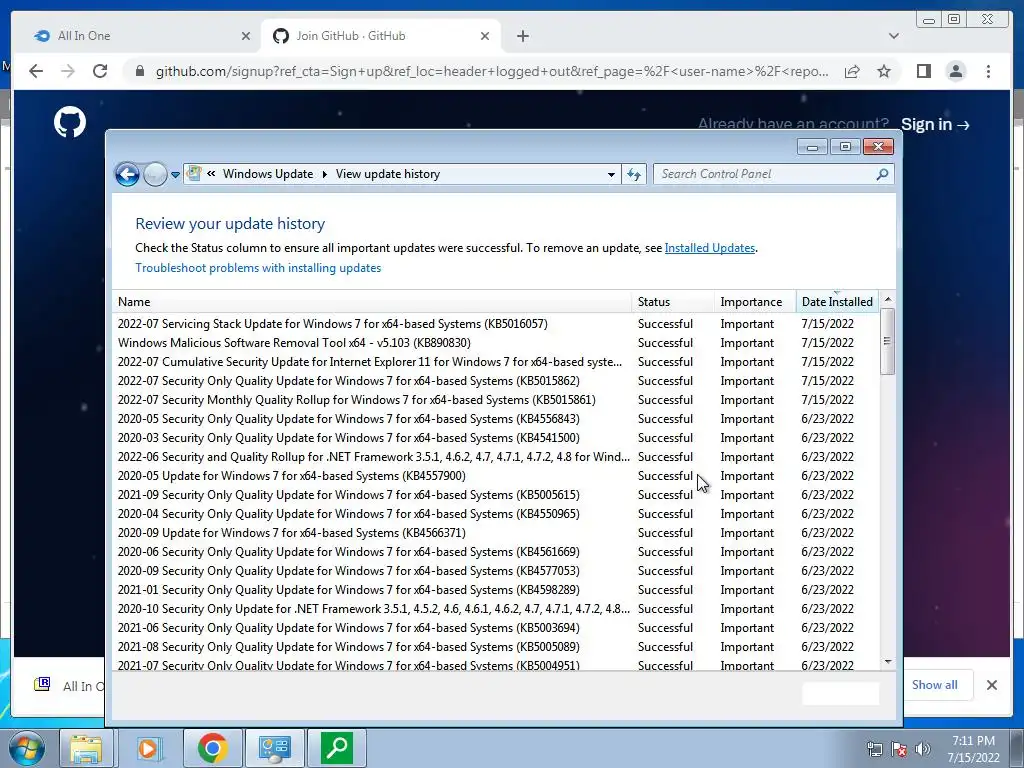This screenshot has height=768, width=1024.
Task: Expand the Control Panel address bar dropdown
Action: tap(611, 174)
